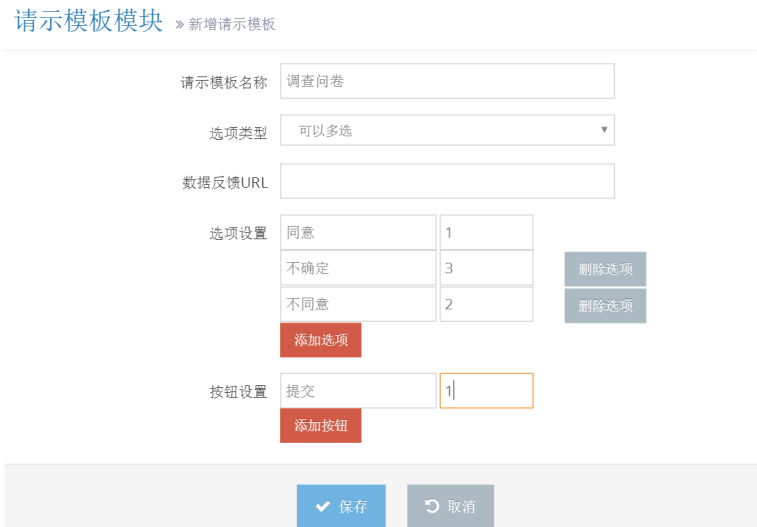This screenshot has width=757, height=527.
Task: Select the value field beside 同意
Action: tap(486, 232)
